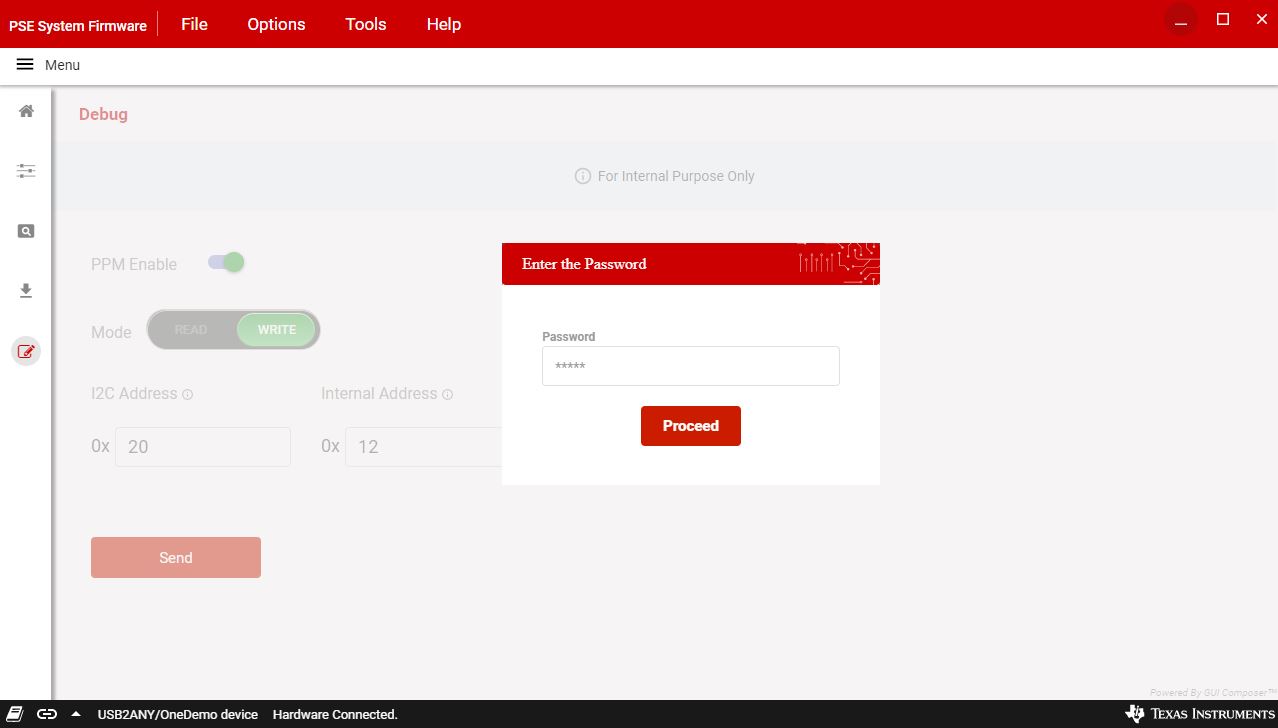Open the download sidebar icon
The width and height of the screenshot is (1278, 728).
26,291
